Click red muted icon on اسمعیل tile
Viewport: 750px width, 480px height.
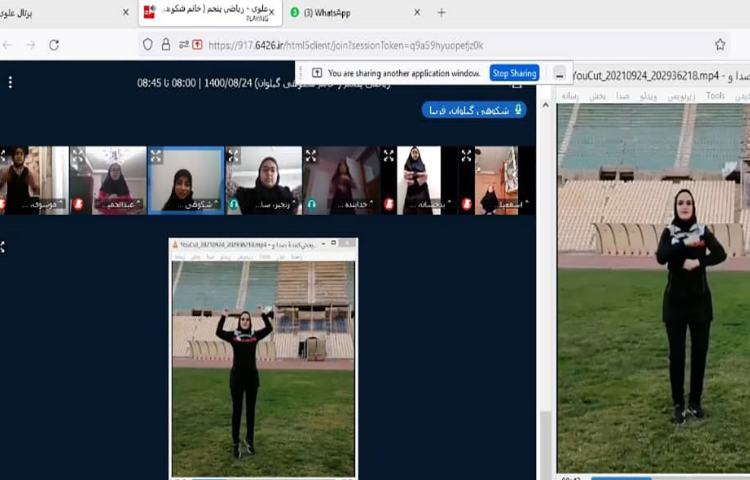pyautogui.click(x=467, y=205)
